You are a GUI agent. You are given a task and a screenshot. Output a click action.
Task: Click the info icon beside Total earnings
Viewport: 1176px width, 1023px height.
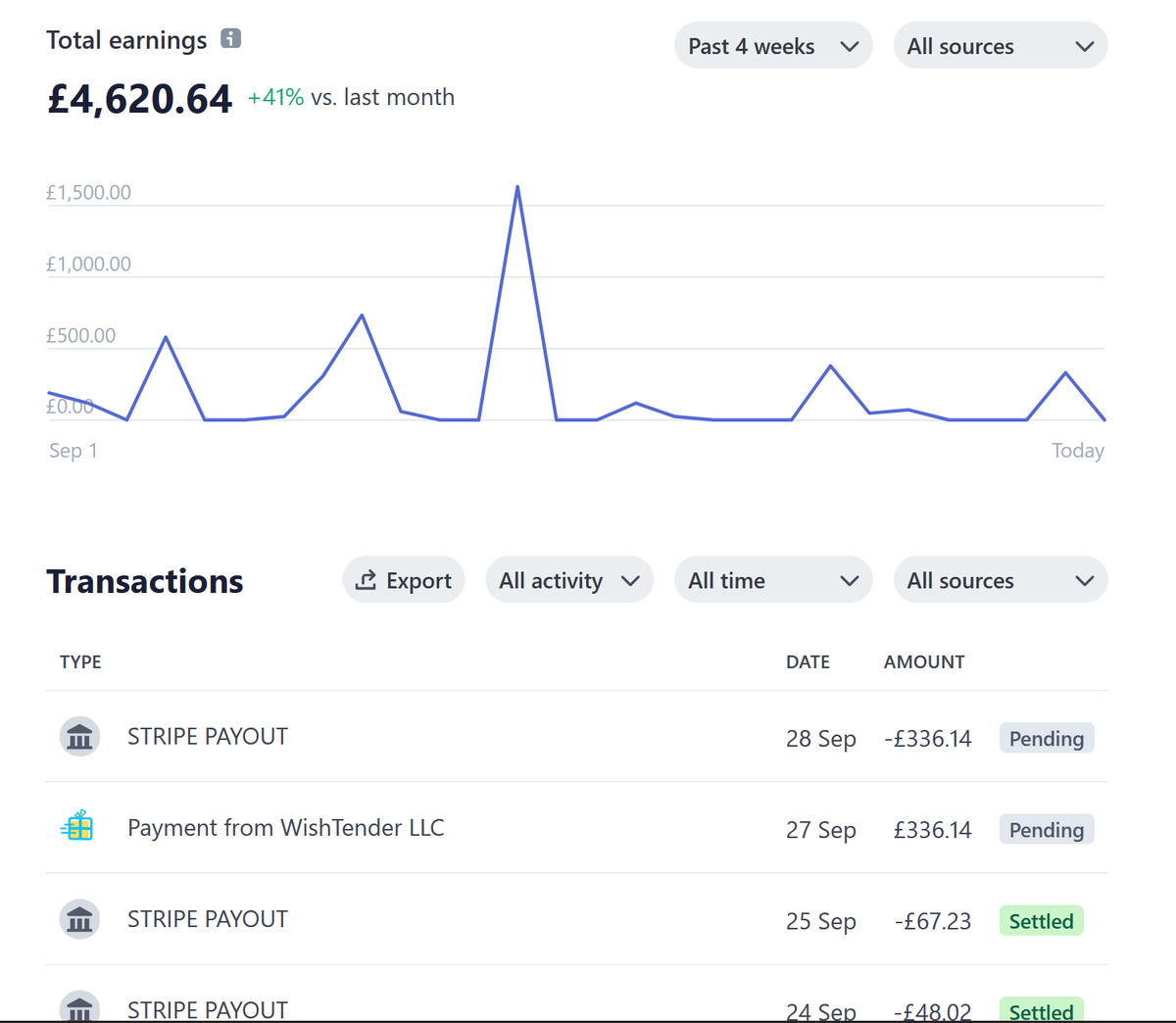(x=230, y=38)
